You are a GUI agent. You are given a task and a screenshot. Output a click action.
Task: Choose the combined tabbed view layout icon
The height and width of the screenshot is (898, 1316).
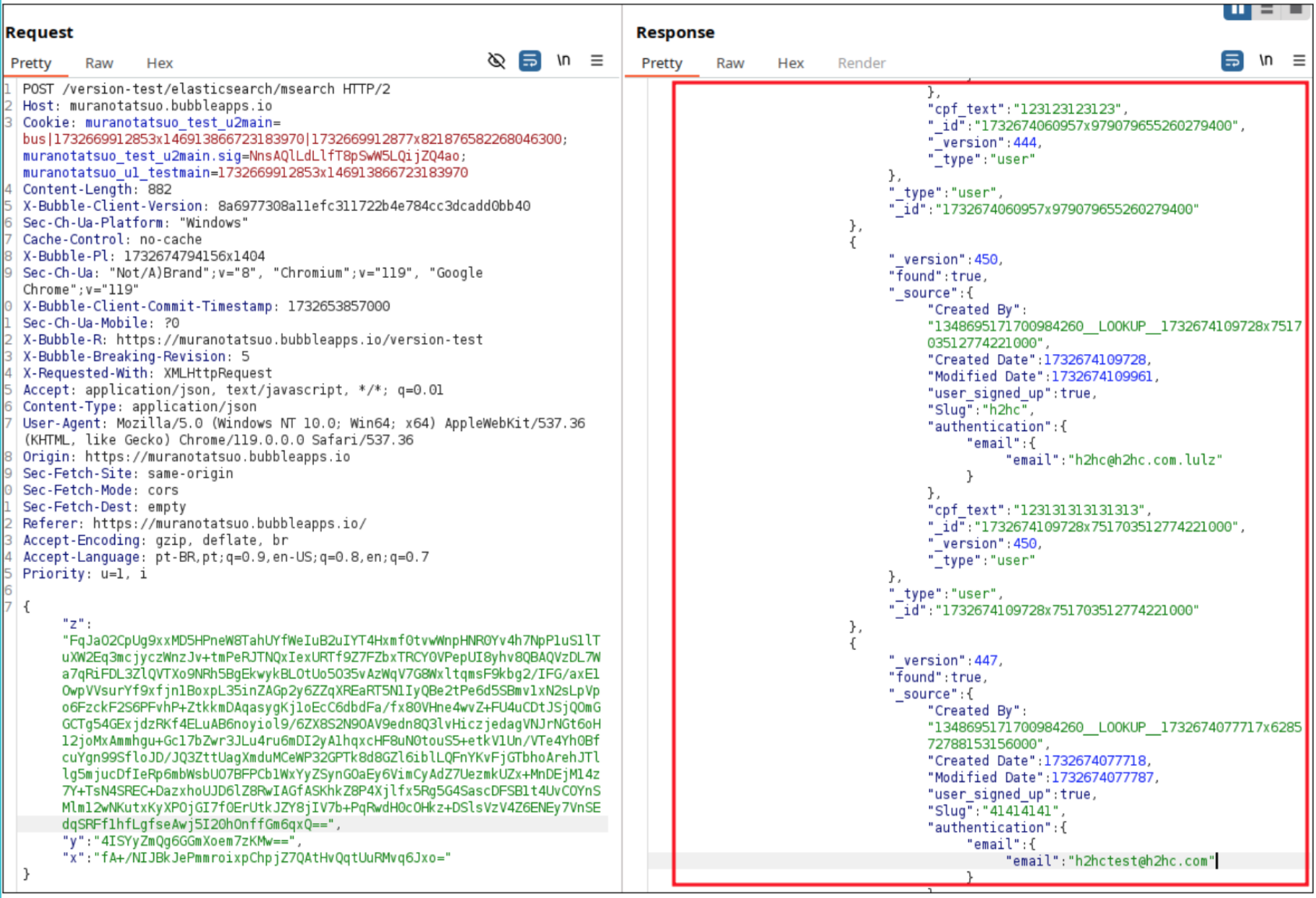(1296, 10)
